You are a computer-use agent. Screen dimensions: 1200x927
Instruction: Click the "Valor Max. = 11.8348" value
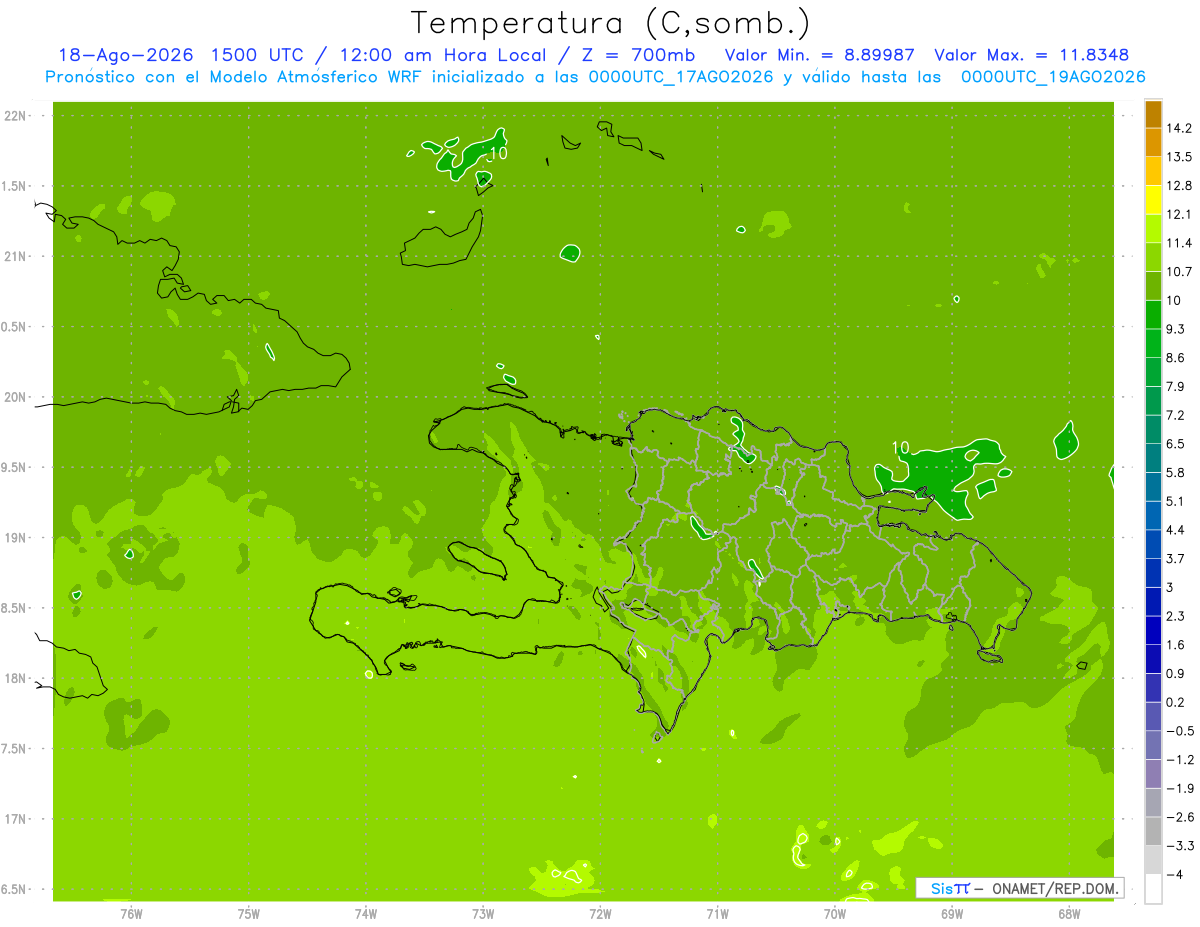tap(1032, 55)
